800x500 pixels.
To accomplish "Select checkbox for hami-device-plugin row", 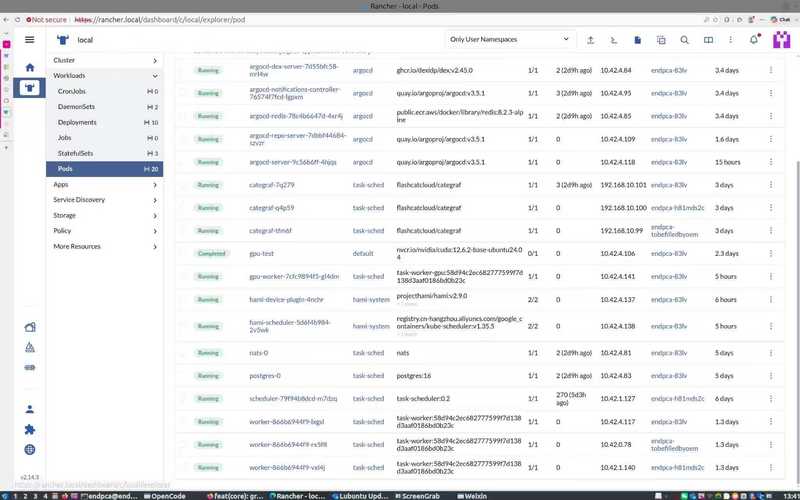I will coord(183,299).
